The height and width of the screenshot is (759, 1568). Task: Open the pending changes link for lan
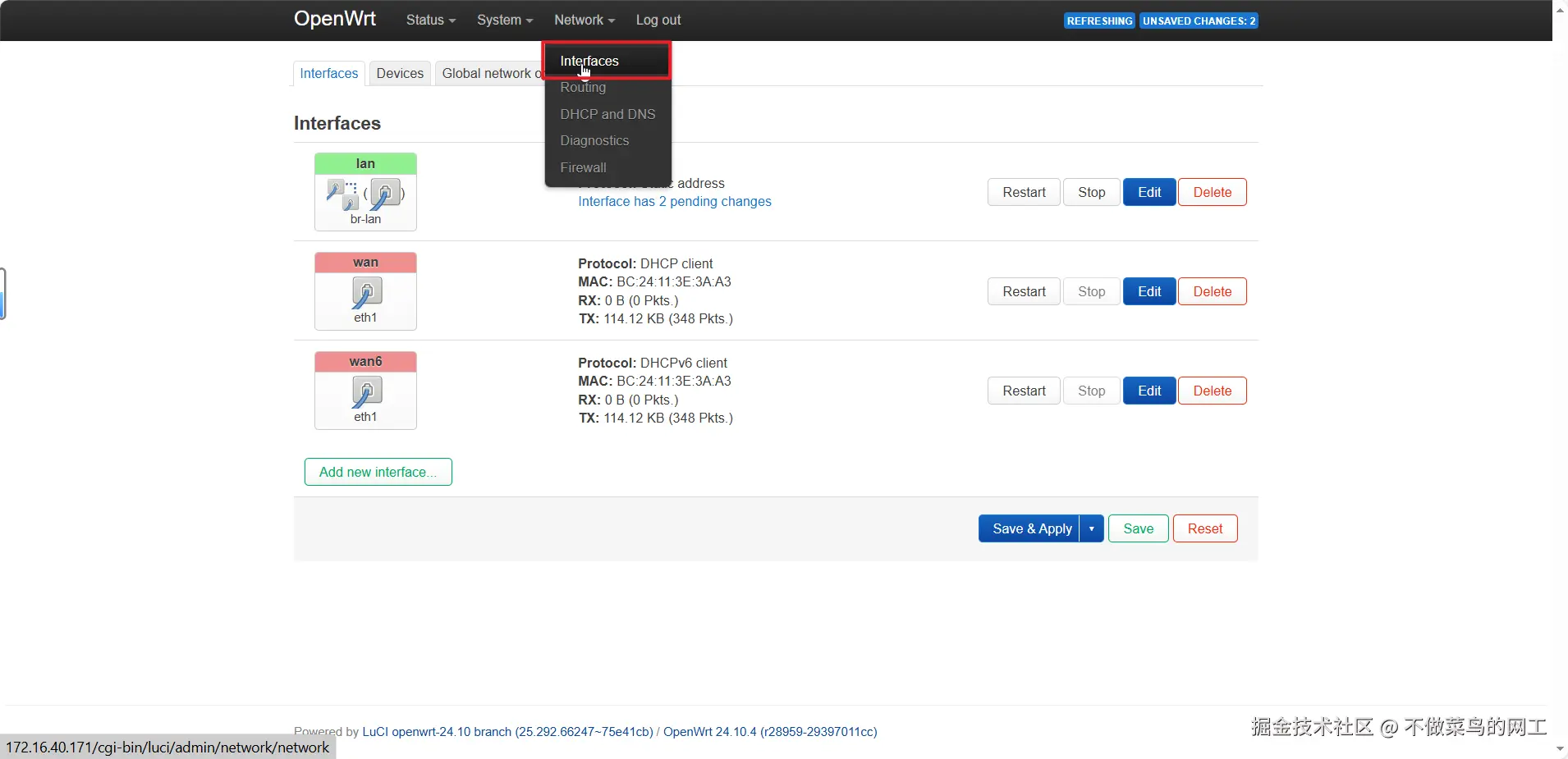pos(675,202)
